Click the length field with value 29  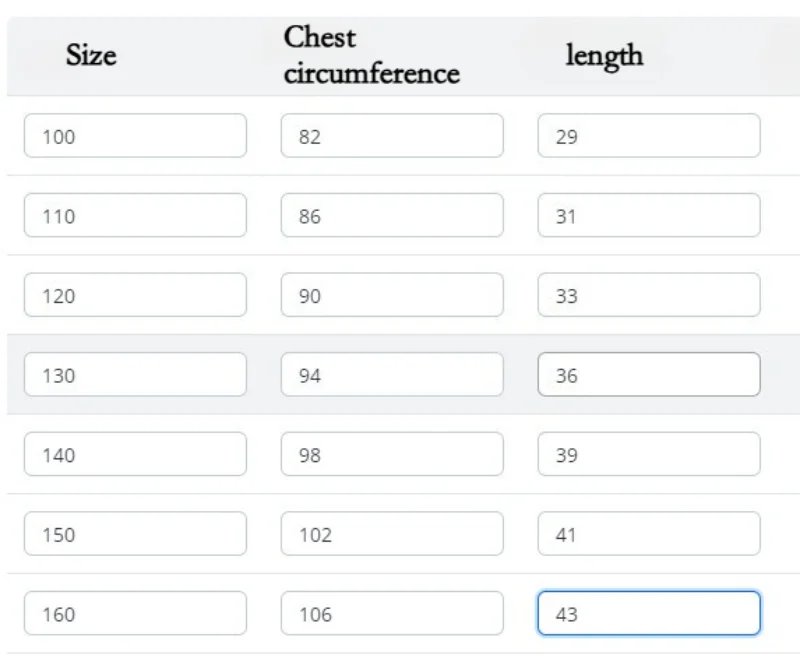point(649,136)
